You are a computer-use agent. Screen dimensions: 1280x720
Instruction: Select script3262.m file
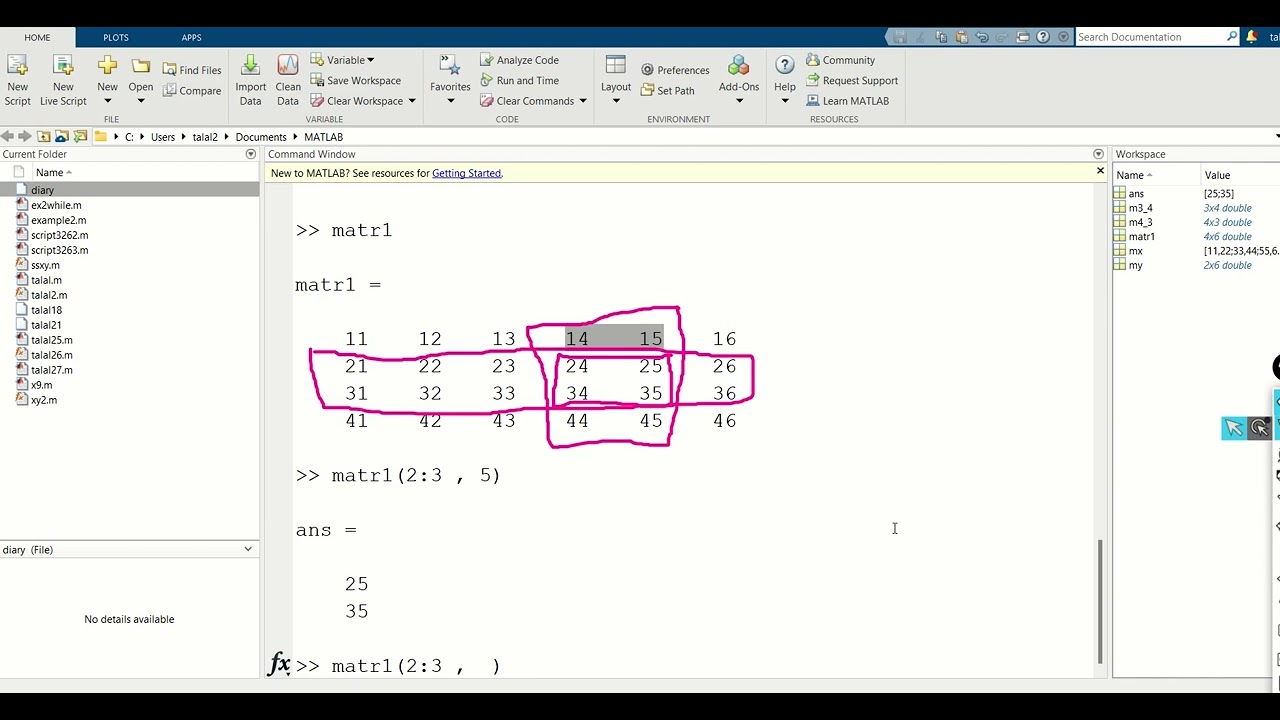click(x=59, y=235)
